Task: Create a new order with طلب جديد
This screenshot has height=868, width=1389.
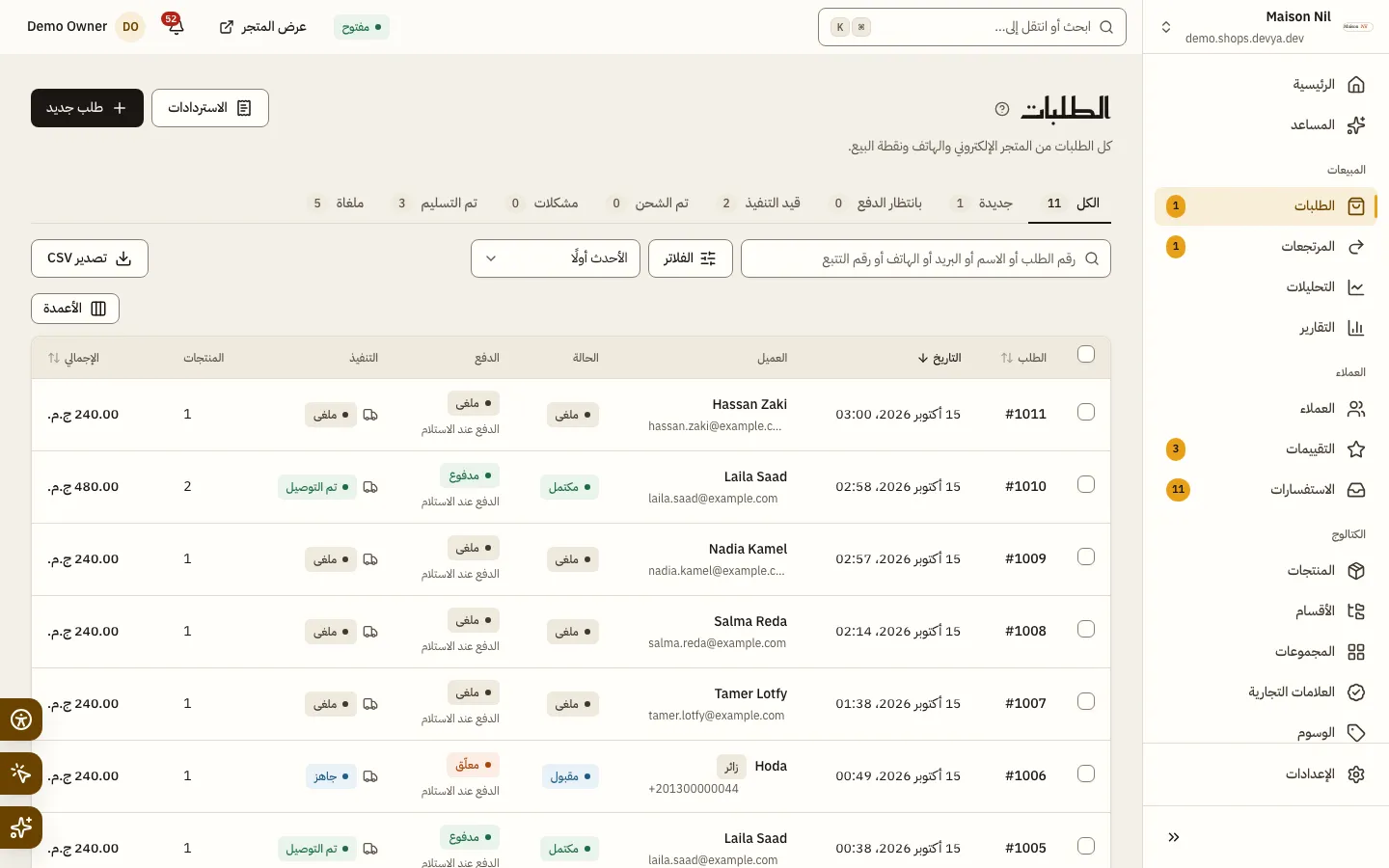Action: [87, 108]
